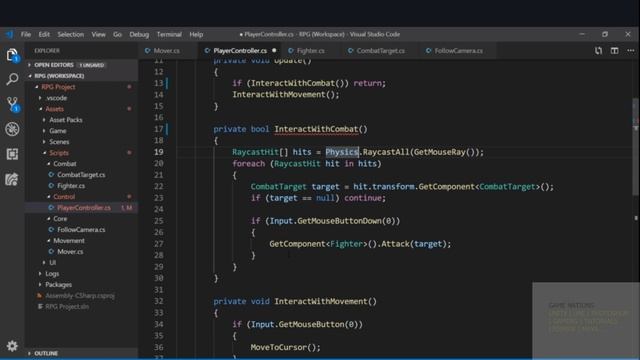Open the Manage gear icon
Screen dimensions: 640x360
pyautogui.click(x=12, y=346)
